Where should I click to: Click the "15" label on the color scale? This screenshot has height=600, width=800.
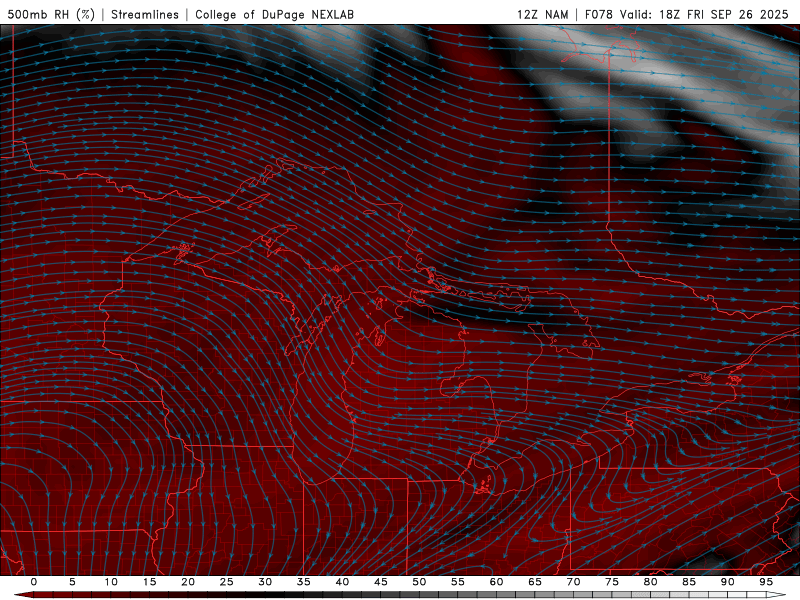149,582
